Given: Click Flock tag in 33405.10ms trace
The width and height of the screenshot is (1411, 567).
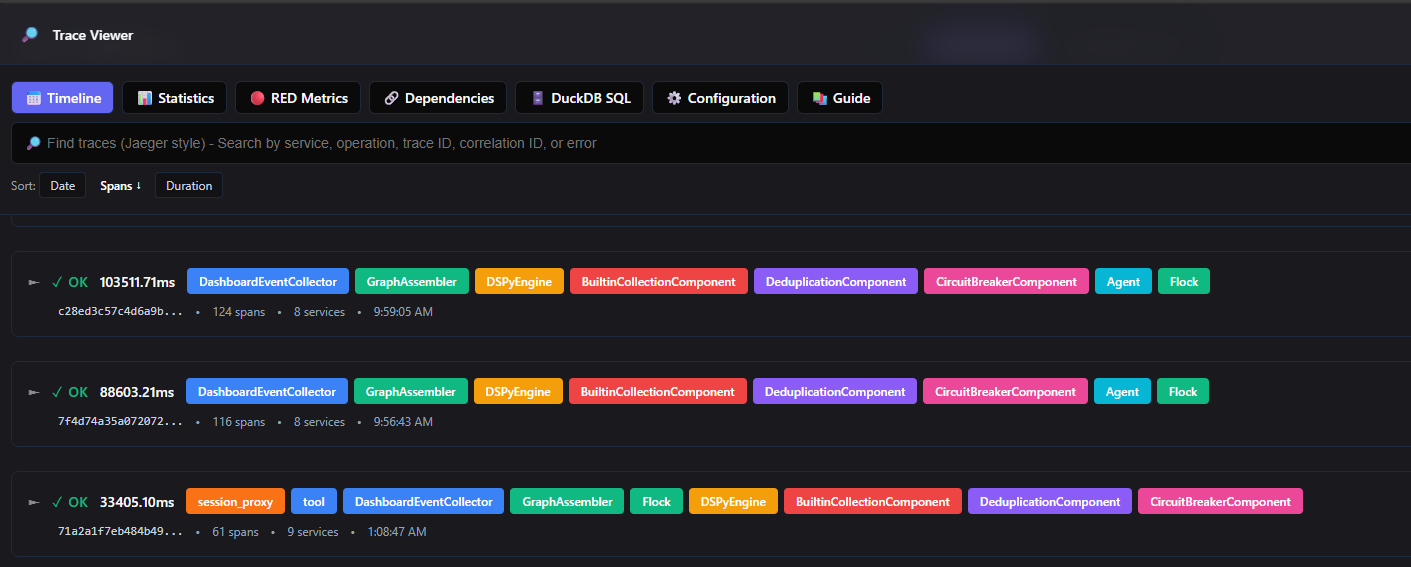Looking at the screenshot, I should (657, 502).
